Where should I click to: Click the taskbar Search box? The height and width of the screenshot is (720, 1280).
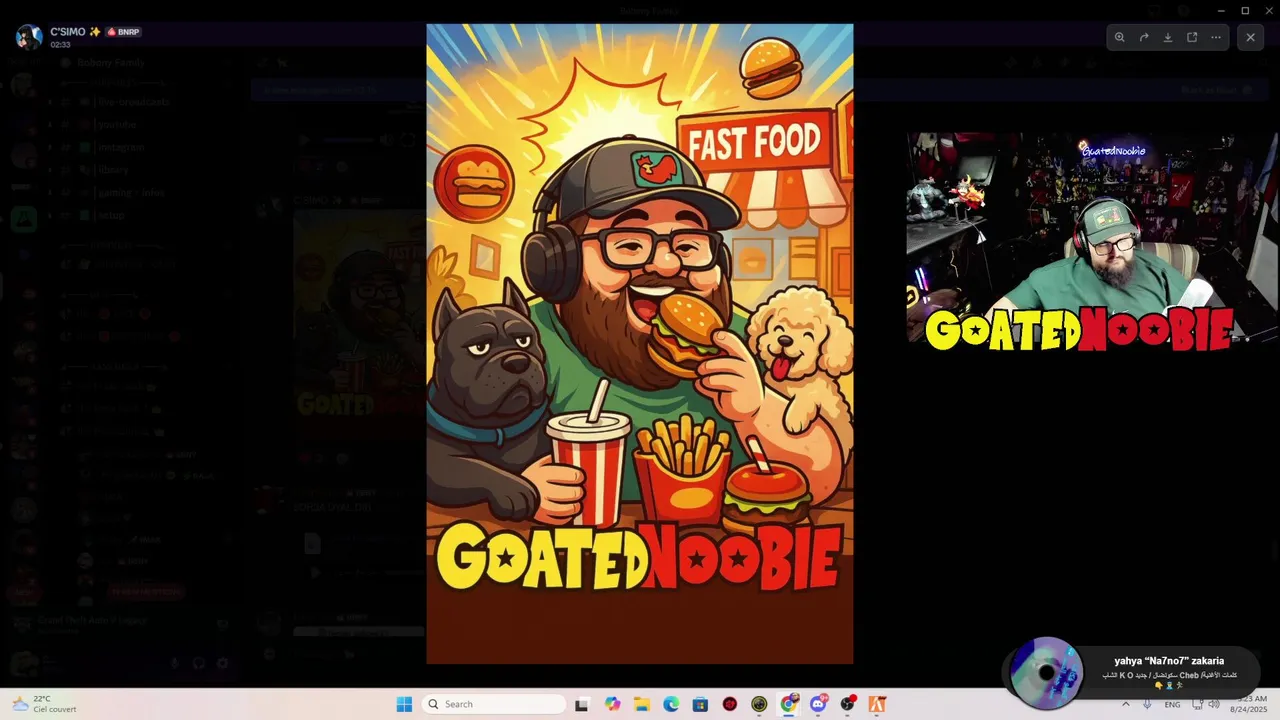click(x=495, y=704)
